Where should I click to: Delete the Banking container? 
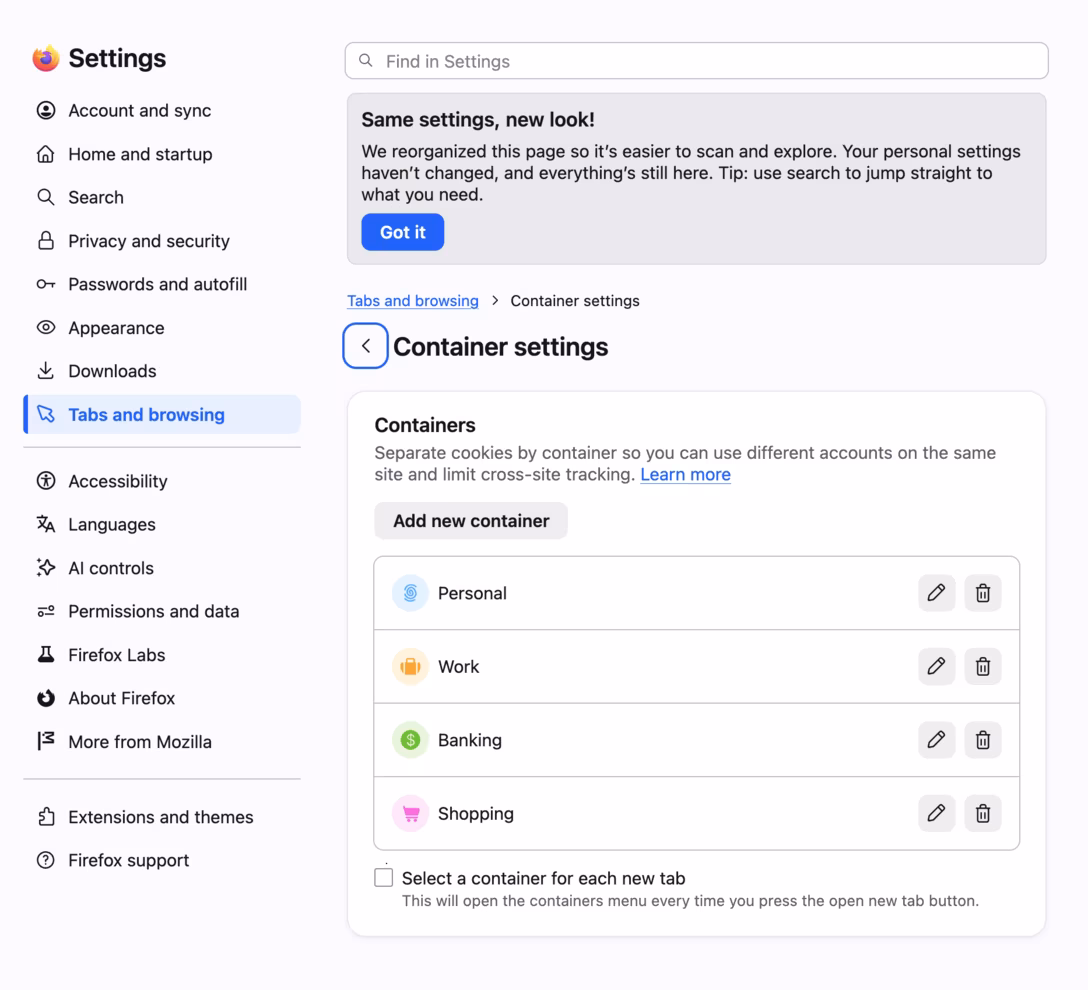pos(983,740)
